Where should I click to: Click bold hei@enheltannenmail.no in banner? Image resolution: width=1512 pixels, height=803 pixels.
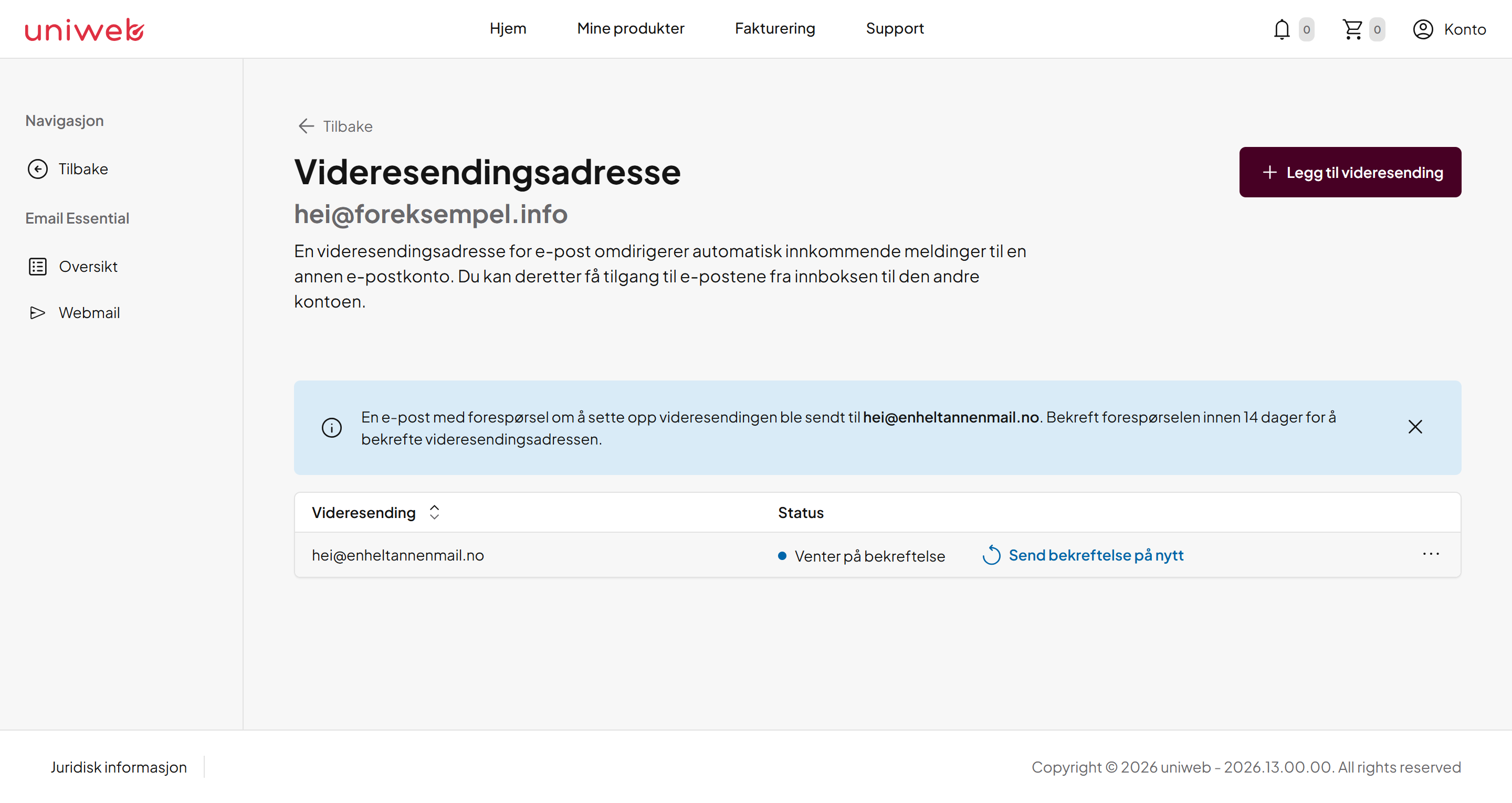951,417
